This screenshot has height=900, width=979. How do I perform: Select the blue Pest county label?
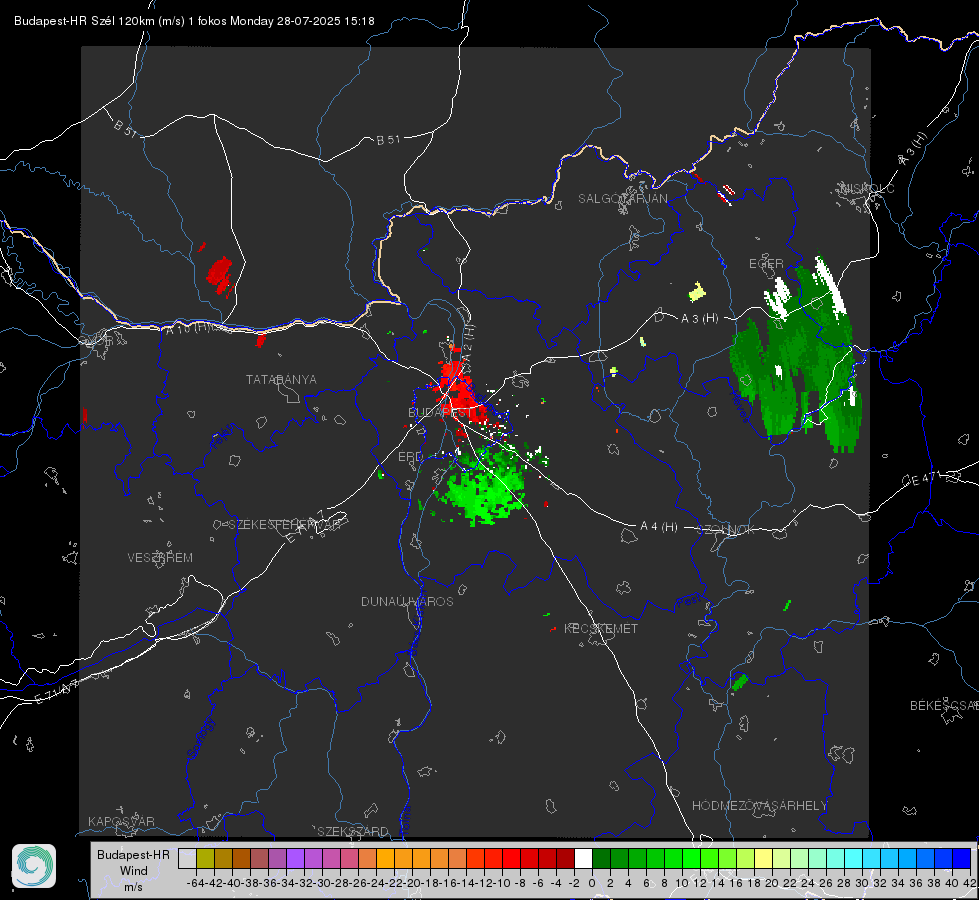[x=689, y=602]
